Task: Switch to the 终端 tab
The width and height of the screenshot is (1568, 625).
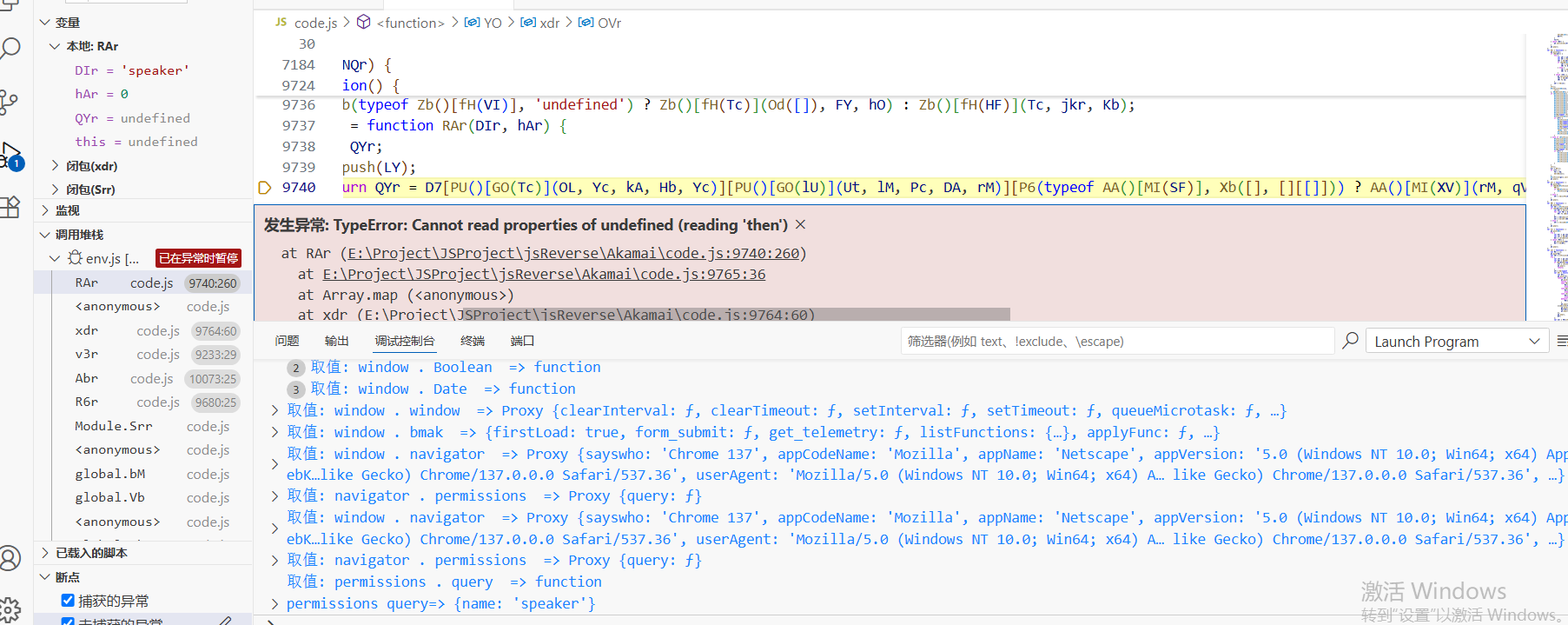Action: [x=473, y=341]
